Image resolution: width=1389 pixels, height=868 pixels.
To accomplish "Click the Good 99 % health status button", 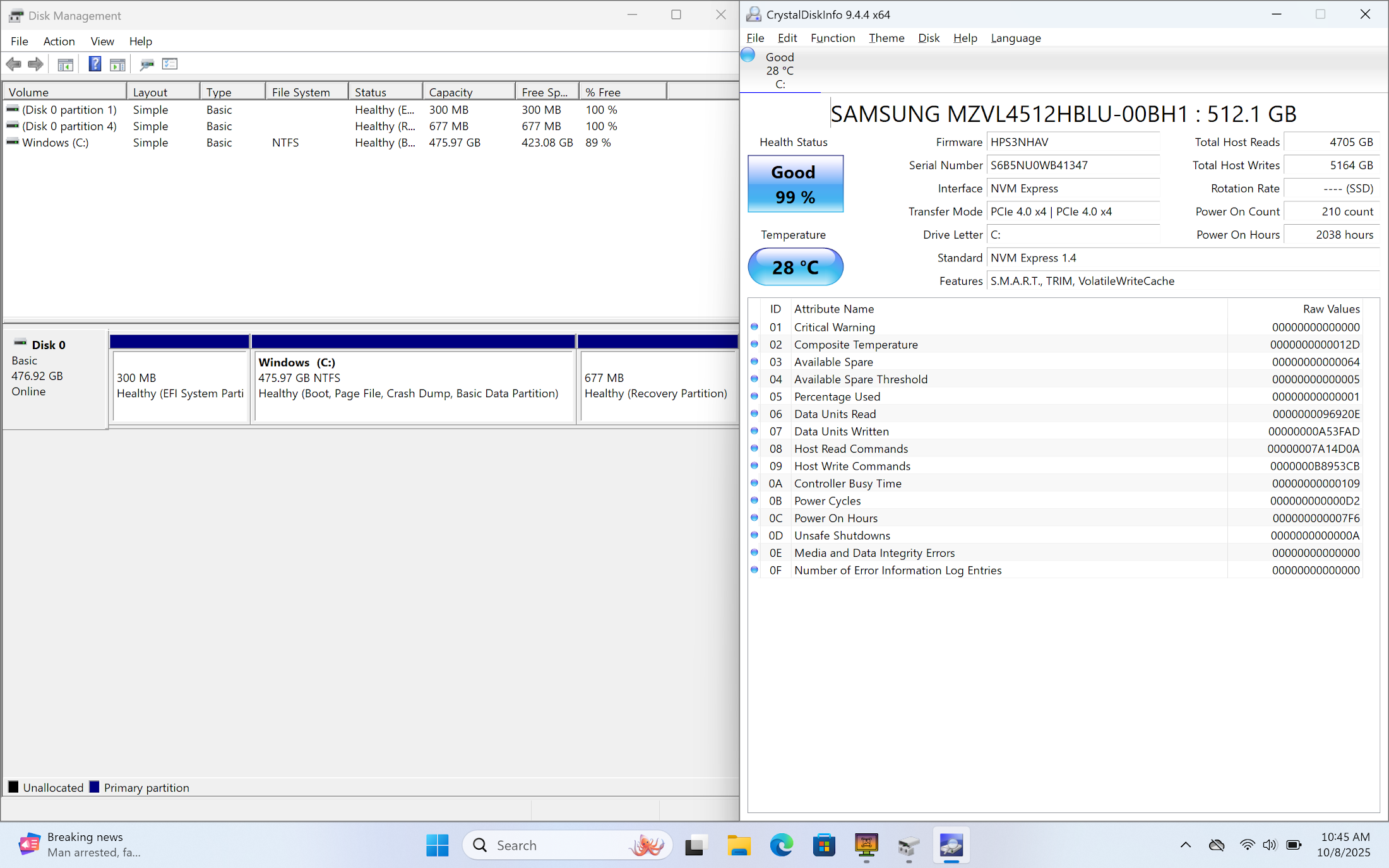I will [795, 184].
